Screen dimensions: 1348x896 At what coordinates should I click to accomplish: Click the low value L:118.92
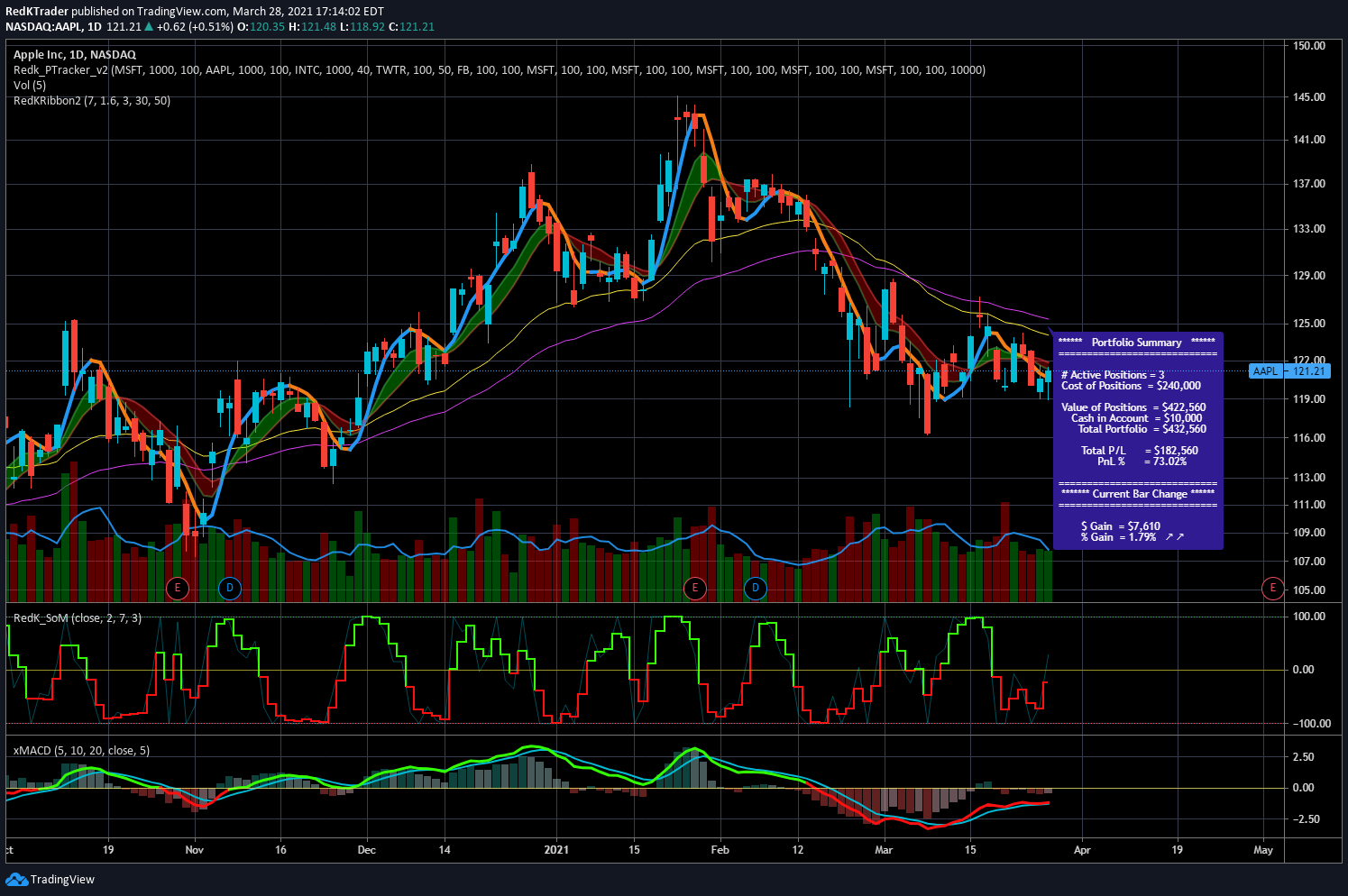[x=362, y=26]
